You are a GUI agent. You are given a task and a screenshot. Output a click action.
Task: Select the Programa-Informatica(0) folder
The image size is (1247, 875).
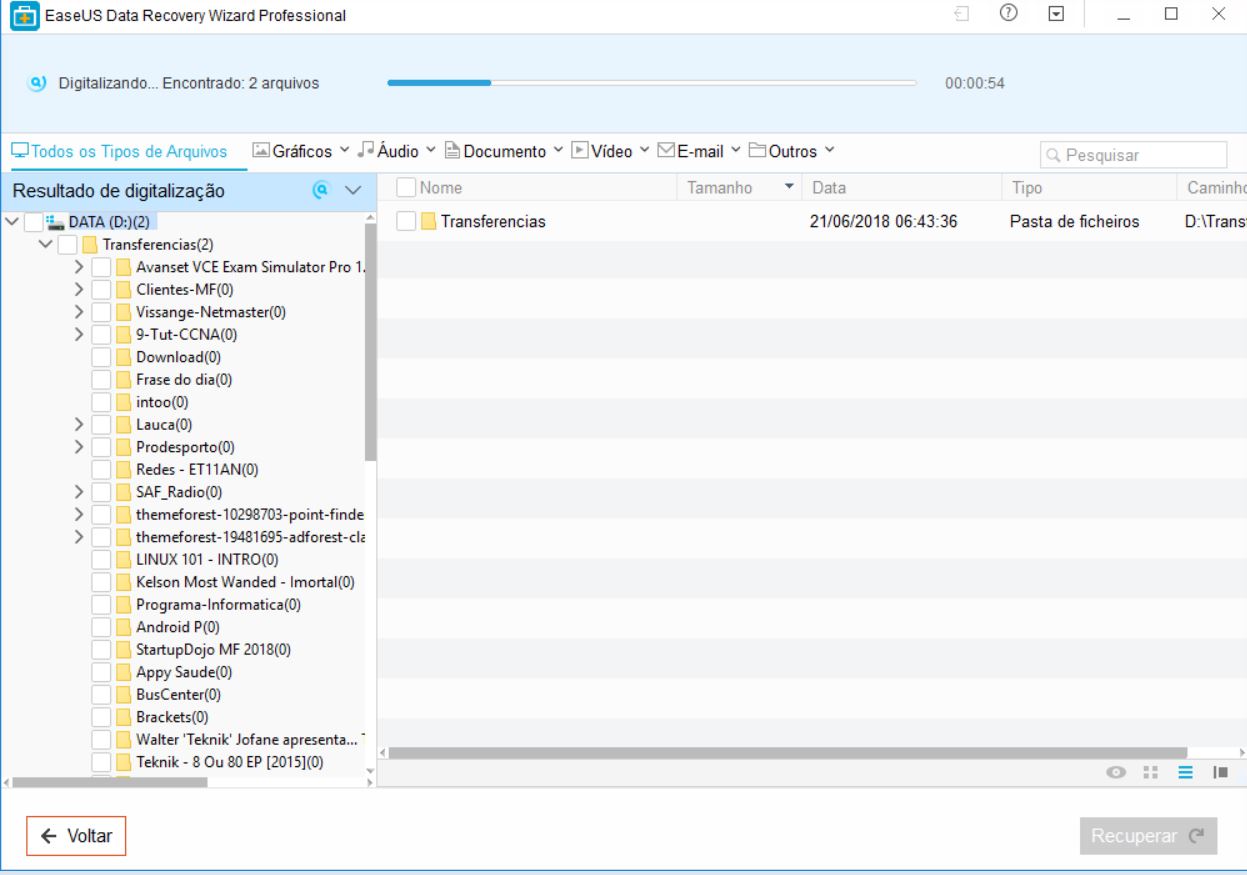pyautogui.click(x=218, y=605)
